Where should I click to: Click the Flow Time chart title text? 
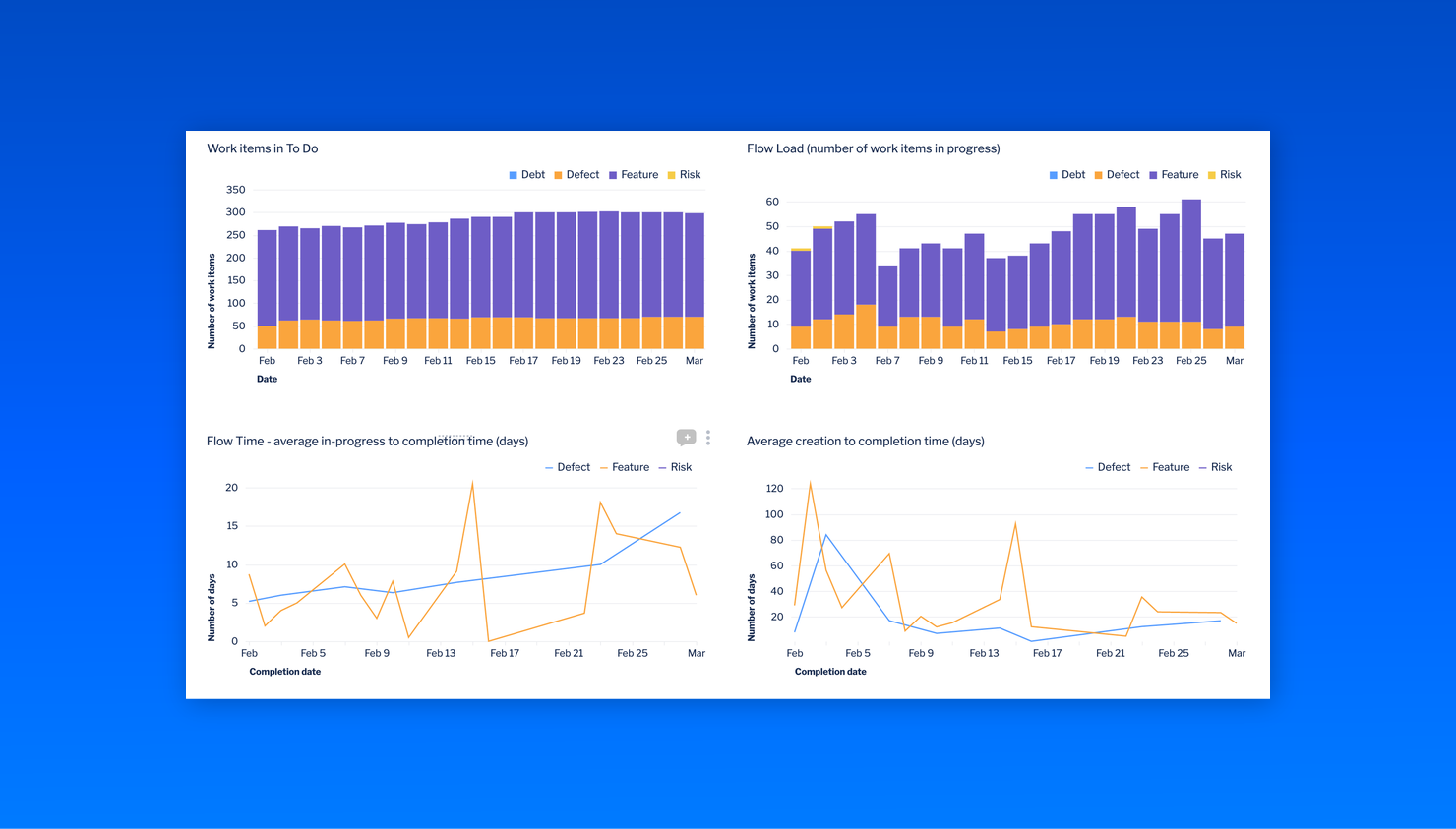coord(366,441)
